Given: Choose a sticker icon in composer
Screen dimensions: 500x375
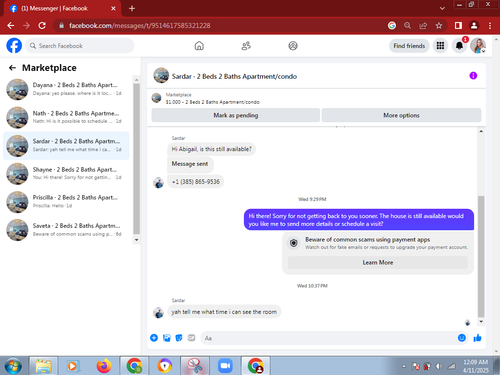Looking at the screenshot, I should pos(179,338).
